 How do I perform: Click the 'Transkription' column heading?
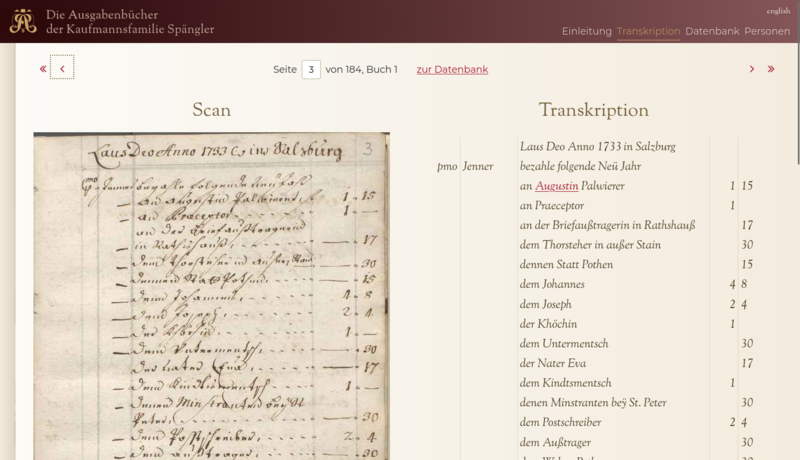(x=593, y=110)
